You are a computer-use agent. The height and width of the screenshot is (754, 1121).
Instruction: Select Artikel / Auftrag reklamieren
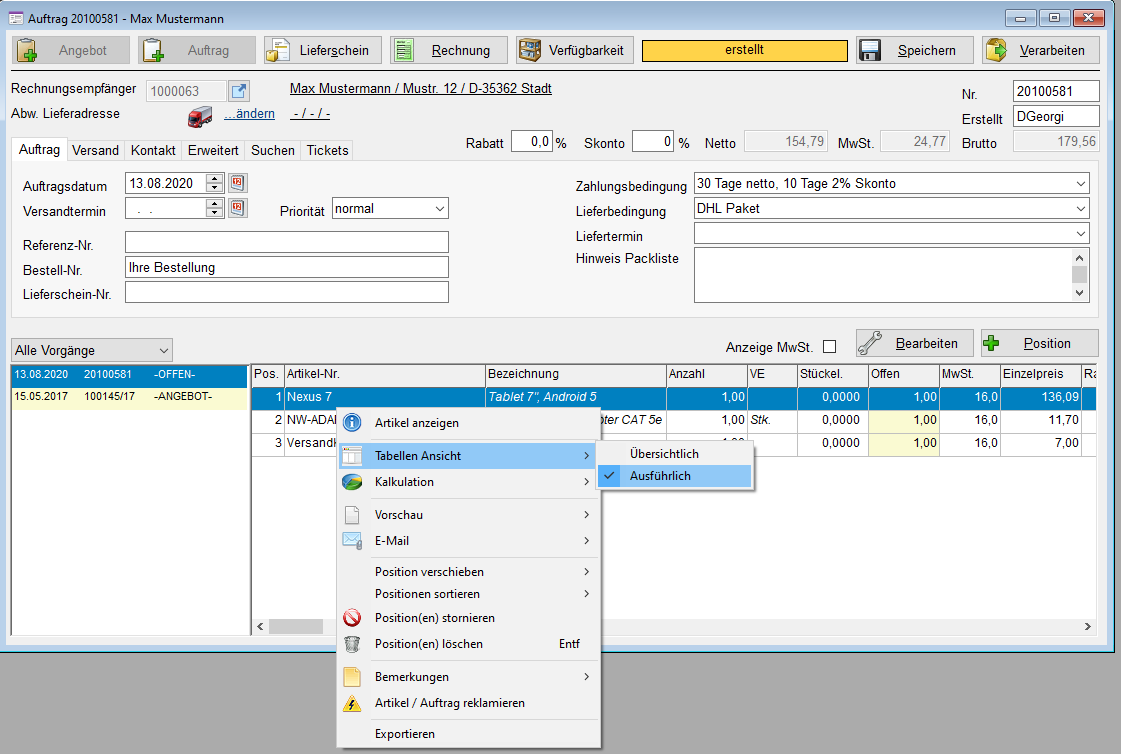(468, 703)
